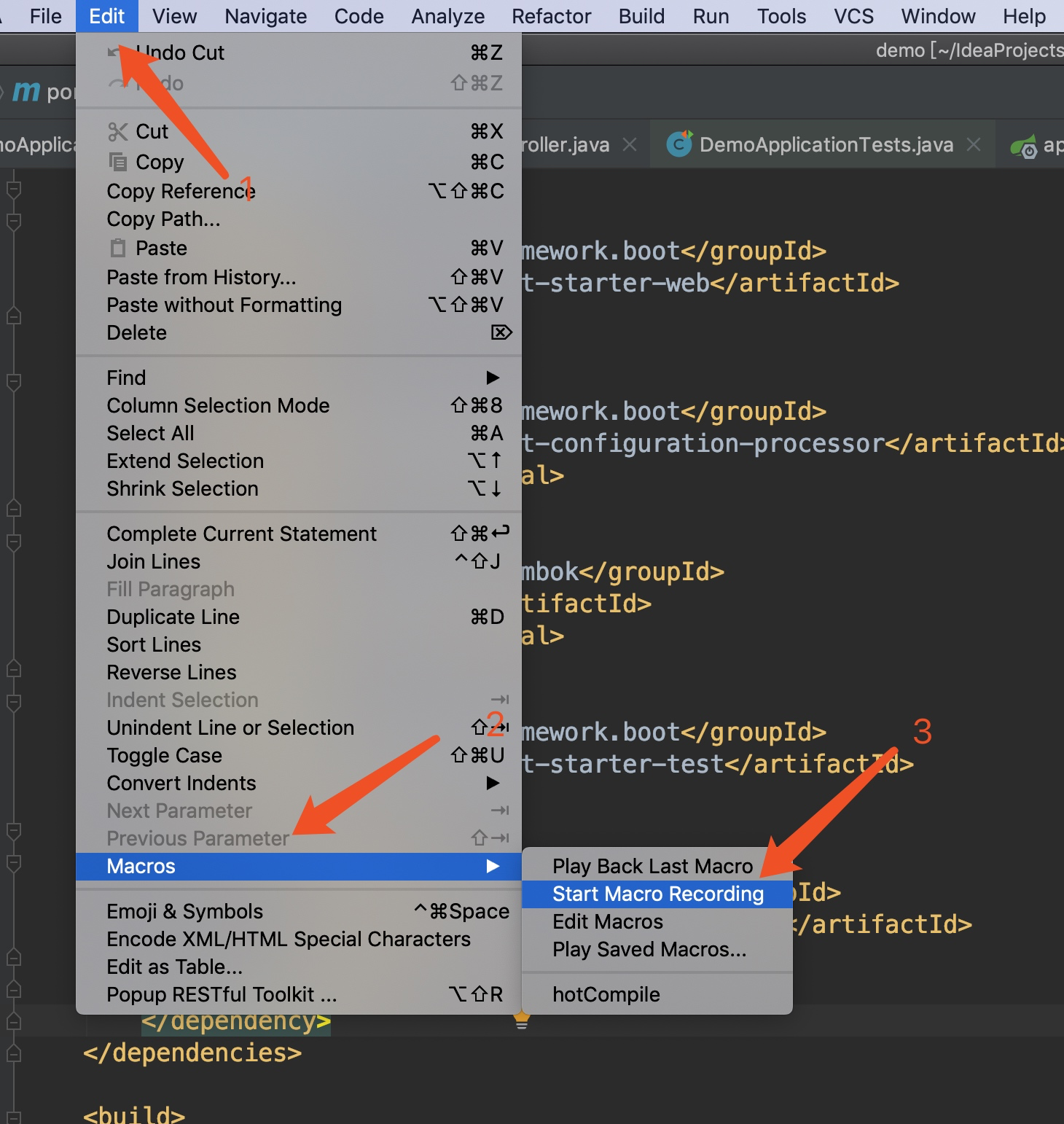Select Unindent Line or Selection
The height and width of the screenshot is (1124, 1064).
[299, 727]
